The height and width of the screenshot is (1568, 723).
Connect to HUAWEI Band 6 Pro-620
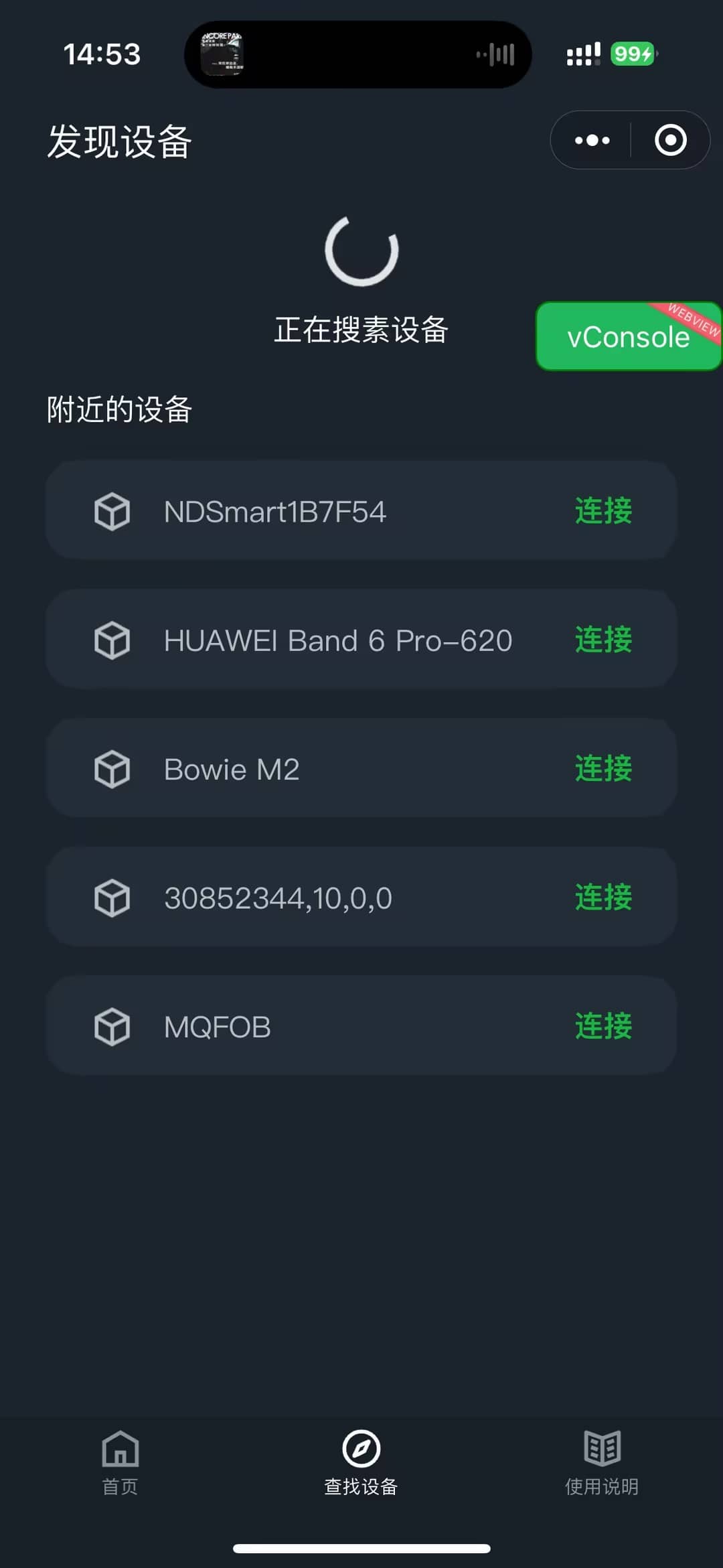point(603,640)
